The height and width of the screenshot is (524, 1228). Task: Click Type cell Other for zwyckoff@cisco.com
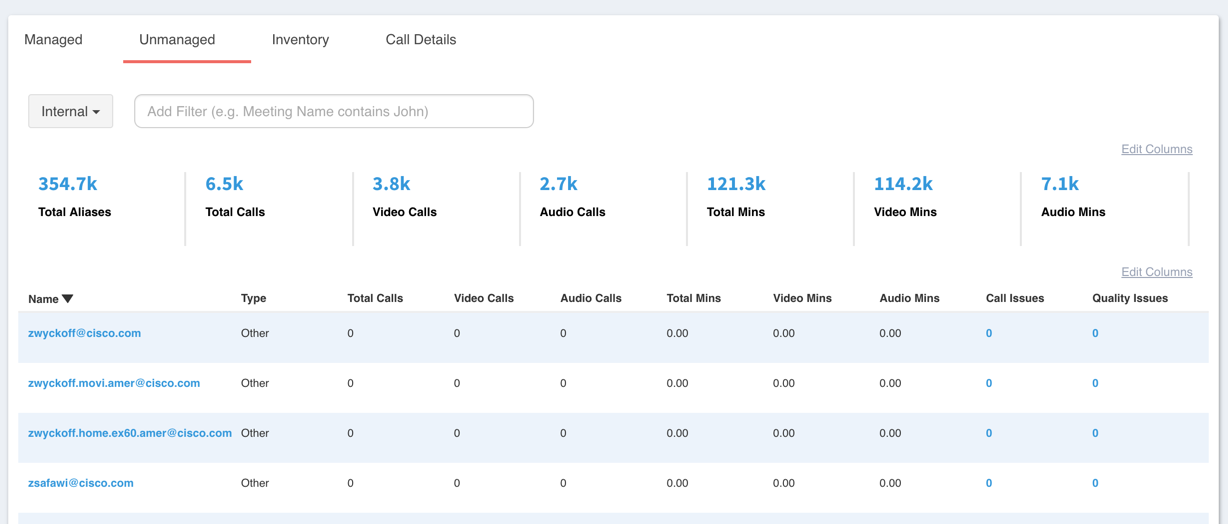(x=255, y=333)
